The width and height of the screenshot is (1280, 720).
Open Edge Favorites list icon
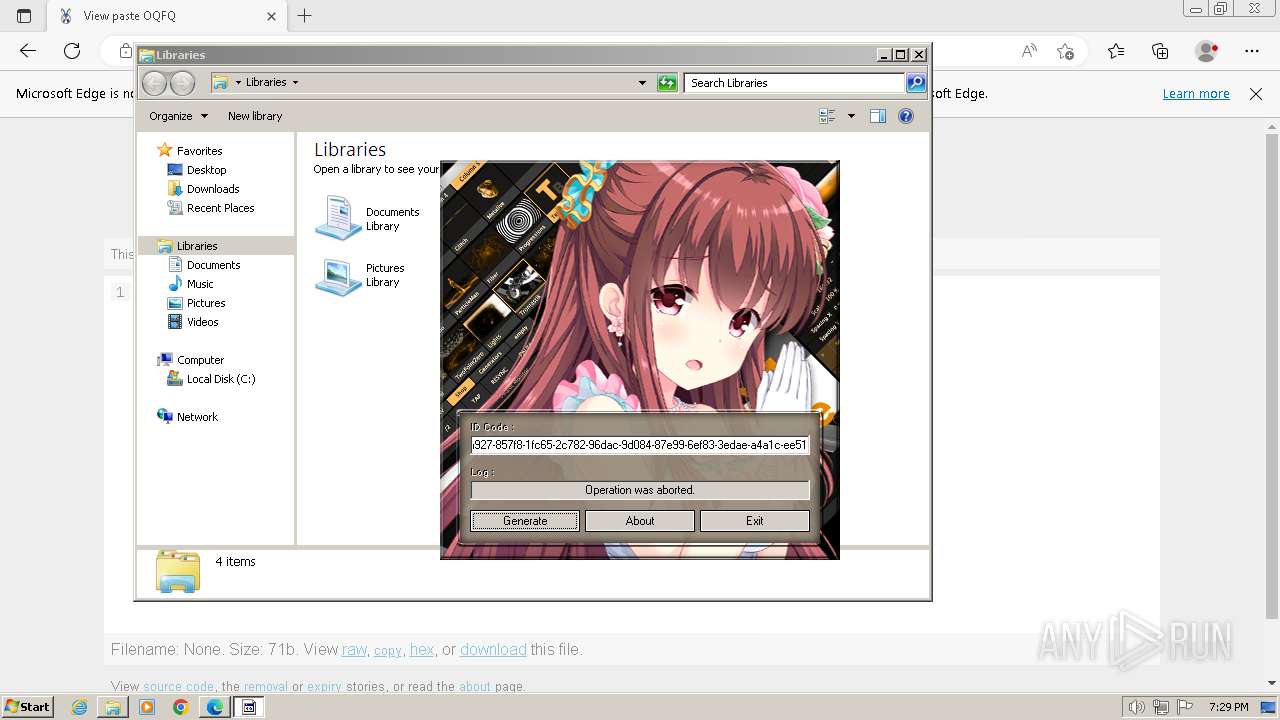pyautogui.click(x=1116, y=51)
